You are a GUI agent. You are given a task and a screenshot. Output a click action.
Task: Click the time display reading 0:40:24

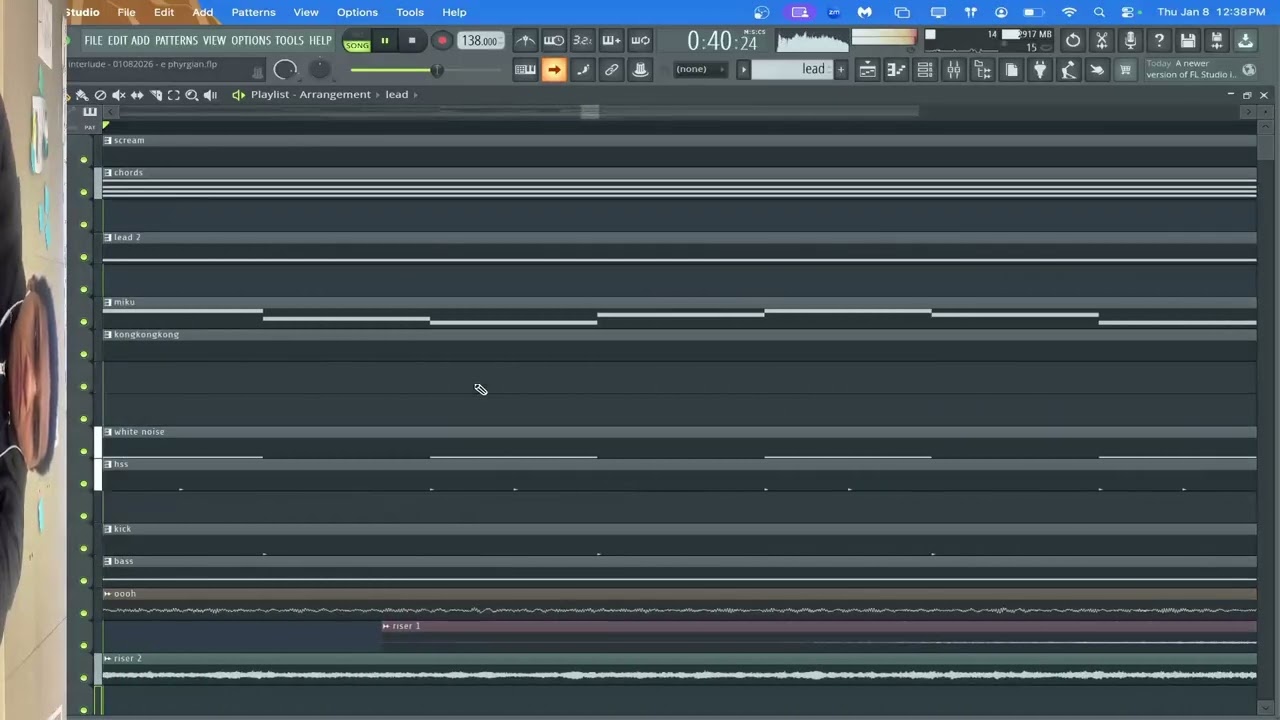(722, 41)
